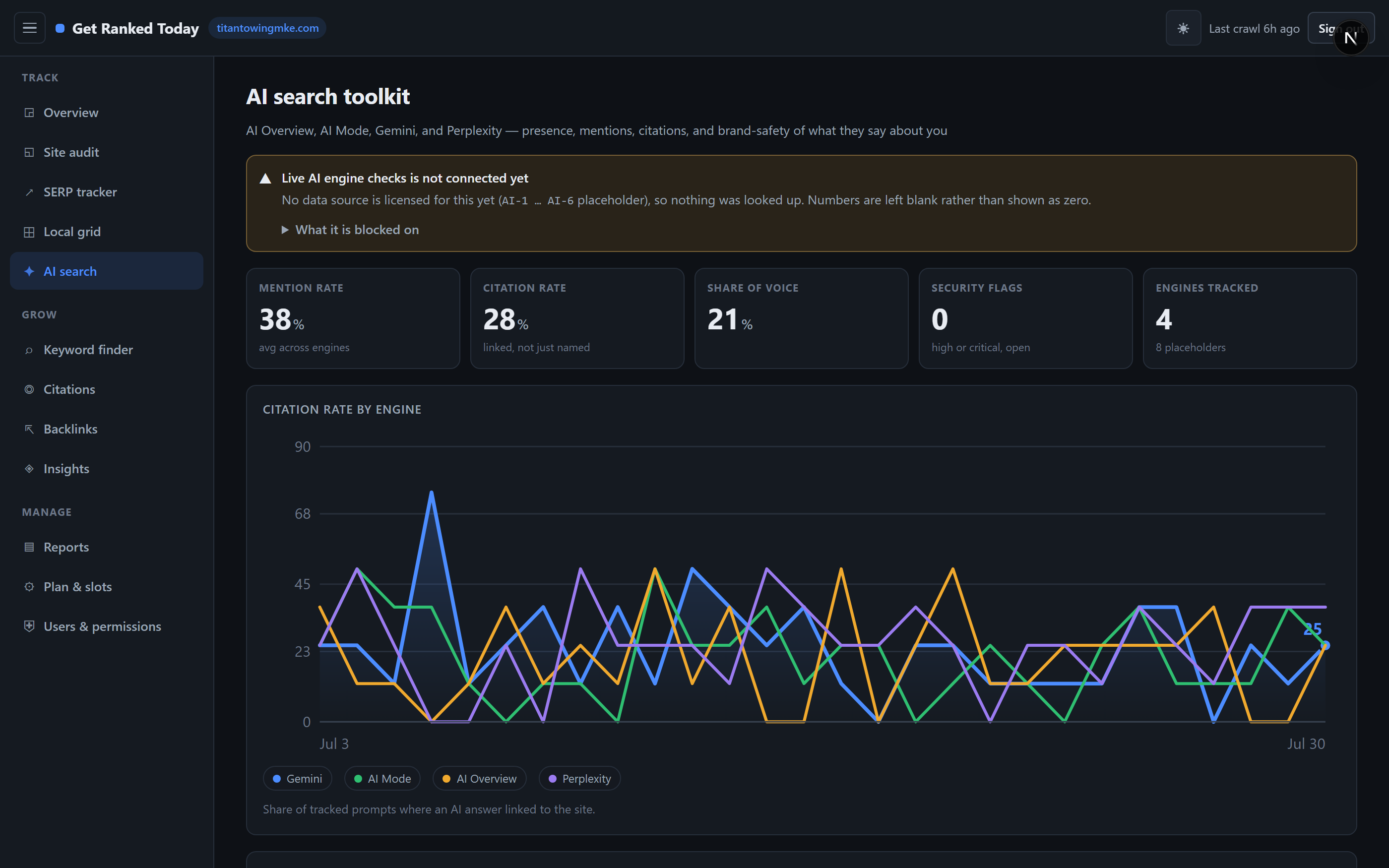Click the orange AI Overview legend dot

coord(446,779)
